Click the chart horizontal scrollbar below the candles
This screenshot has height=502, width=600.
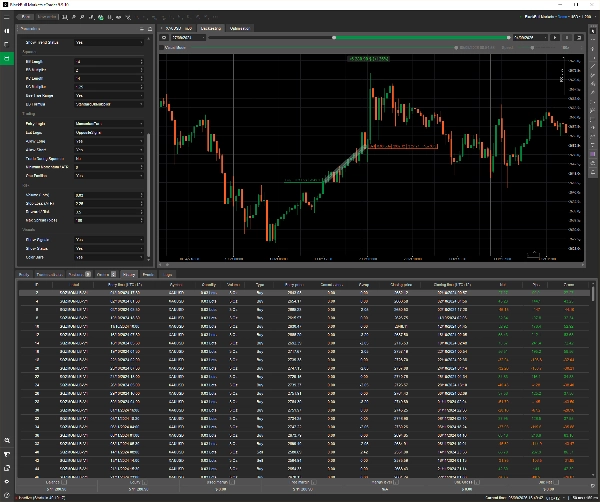(372, 264)
